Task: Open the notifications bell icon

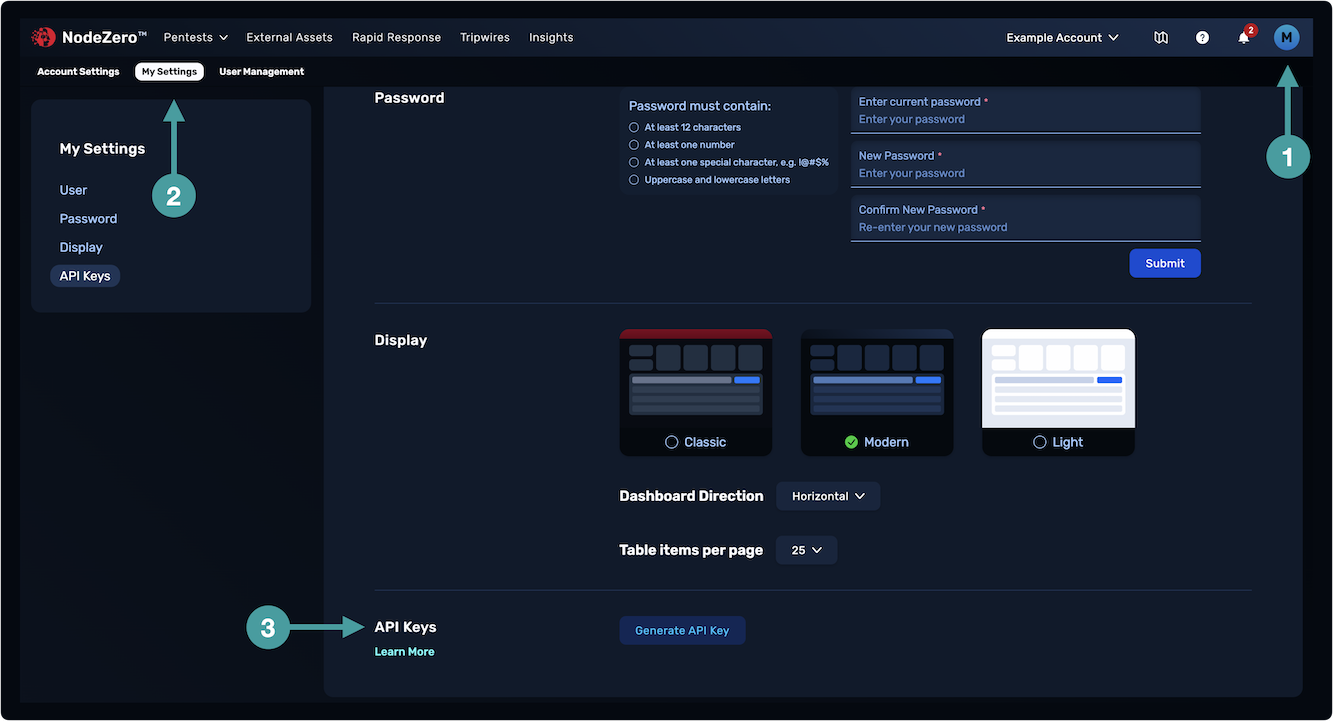Action: (1244, 38)
